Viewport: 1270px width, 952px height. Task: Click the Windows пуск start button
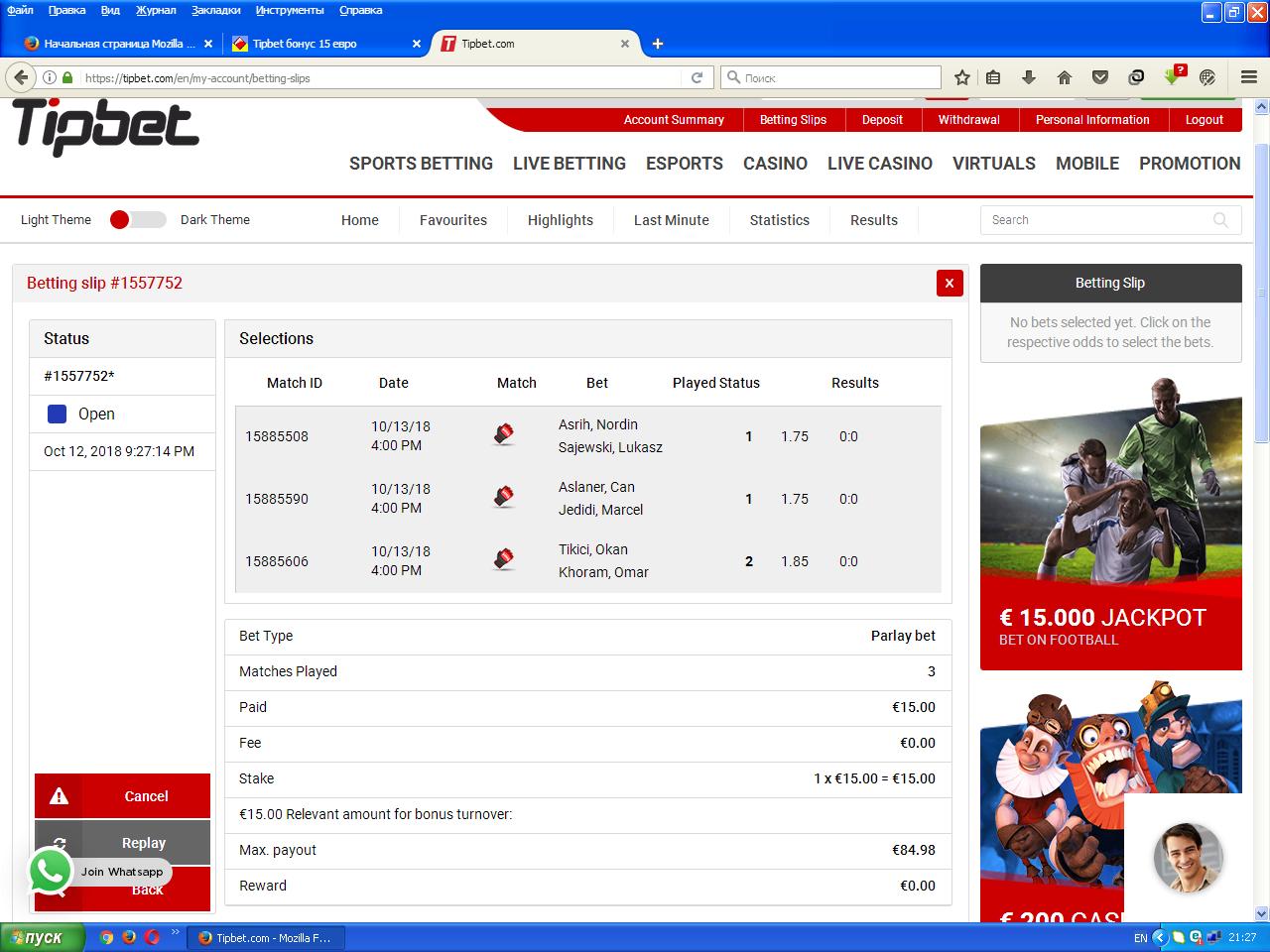[41, 937]
